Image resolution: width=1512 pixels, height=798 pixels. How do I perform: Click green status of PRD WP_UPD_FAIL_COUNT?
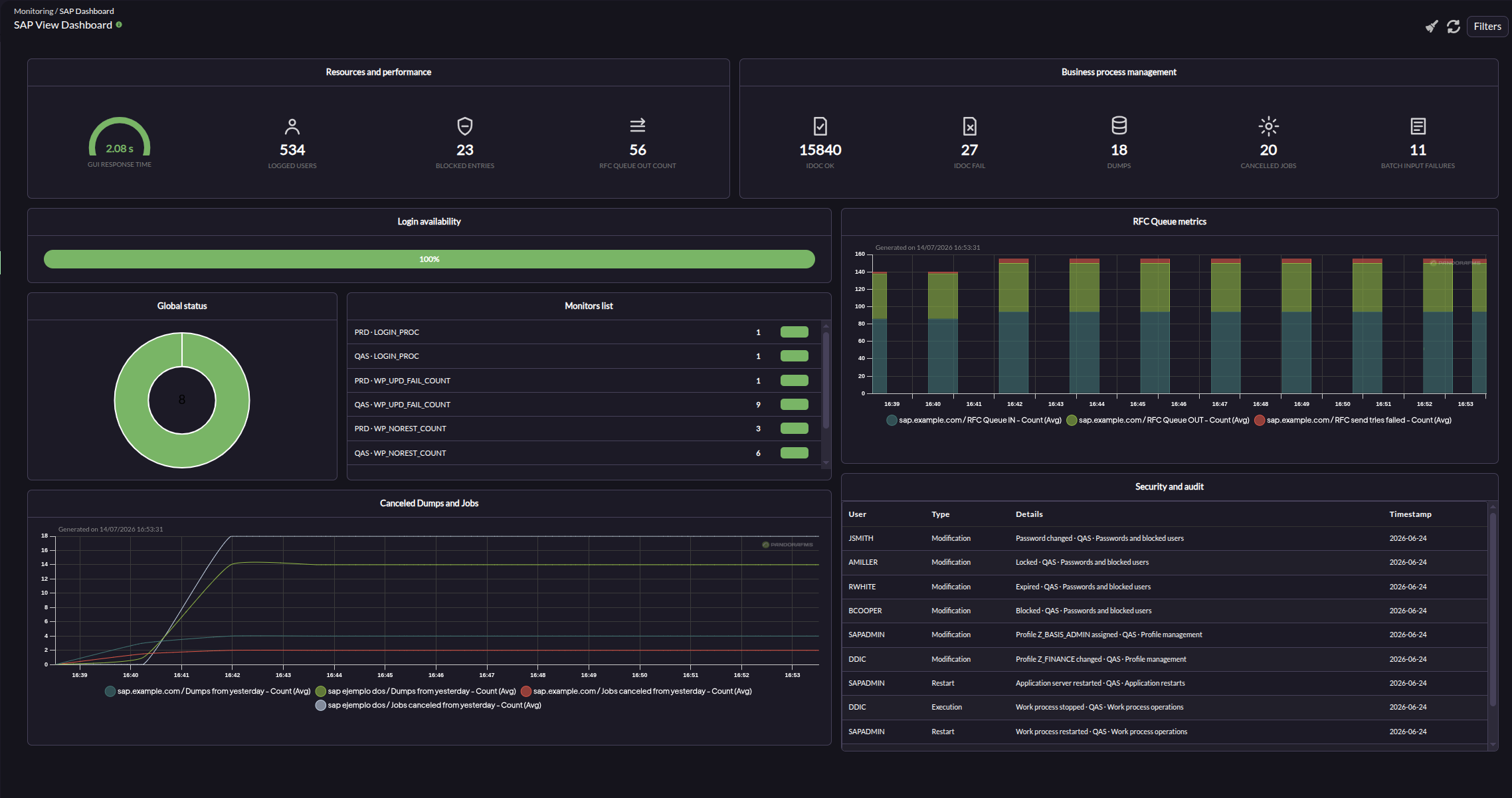pos(795,381)
